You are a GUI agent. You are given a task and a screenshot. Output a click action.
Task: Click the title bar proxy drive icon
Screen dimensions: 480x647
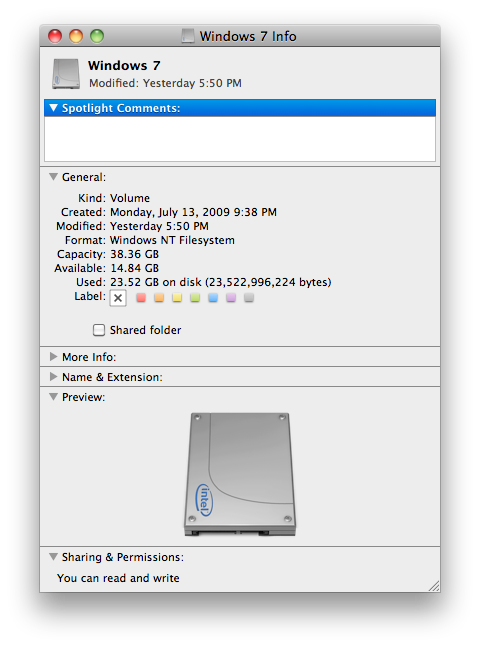(x=188, y=36)
